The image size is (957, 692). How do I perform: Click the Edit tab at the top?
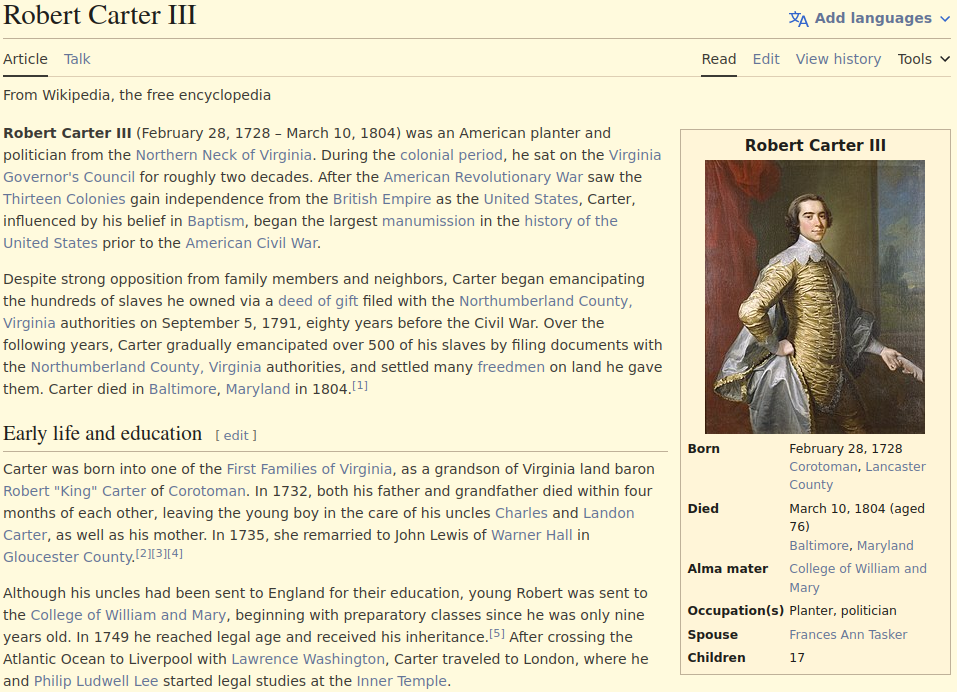click(x=766, y=59)
